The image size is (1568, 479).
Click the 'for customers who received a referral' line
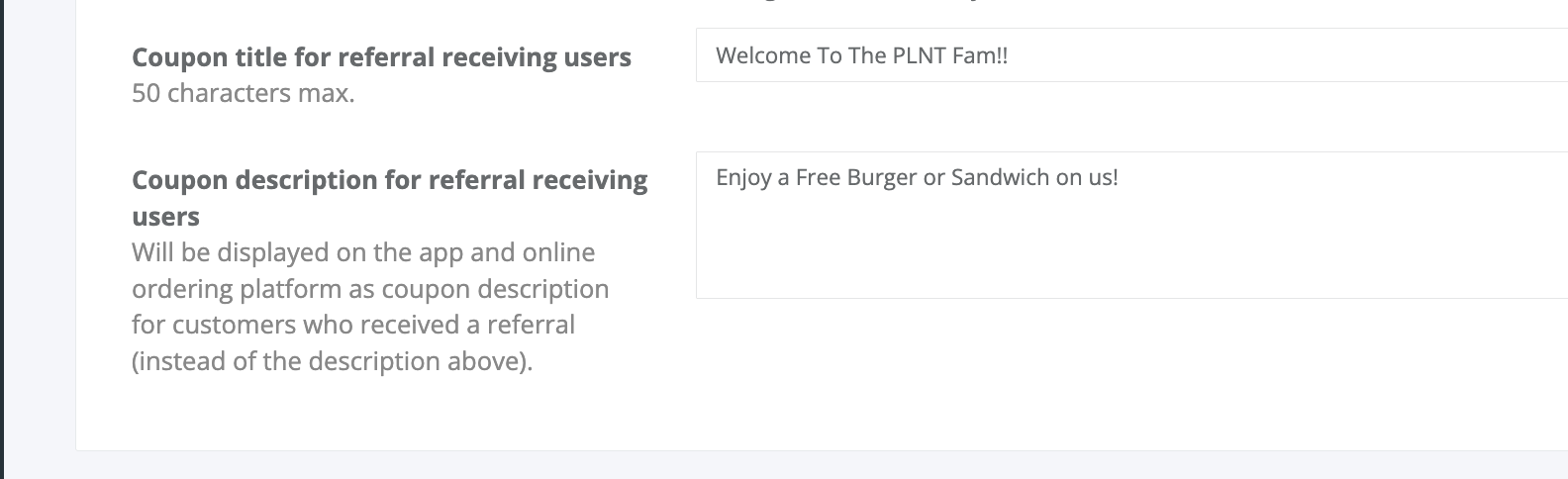coord(352,325)
